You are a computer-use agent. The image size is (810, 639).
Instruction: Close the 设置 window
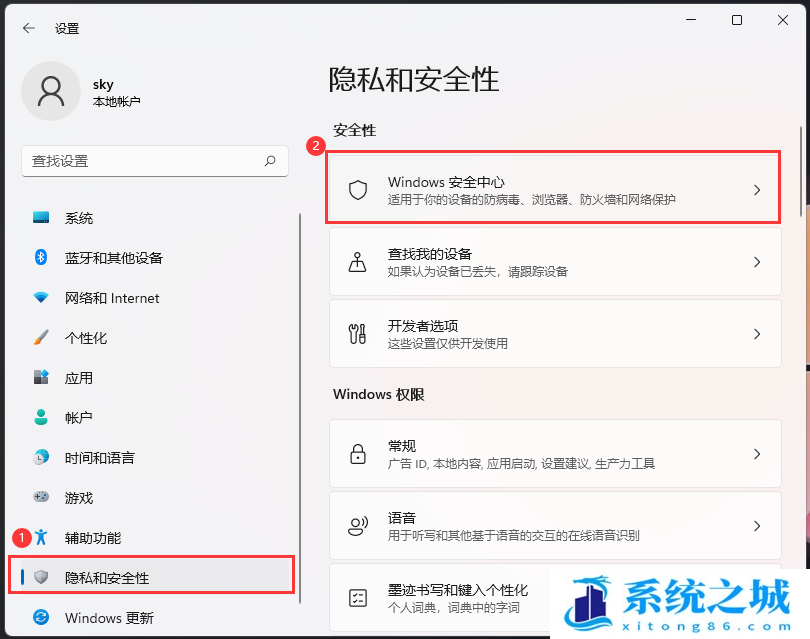(783, 20)
